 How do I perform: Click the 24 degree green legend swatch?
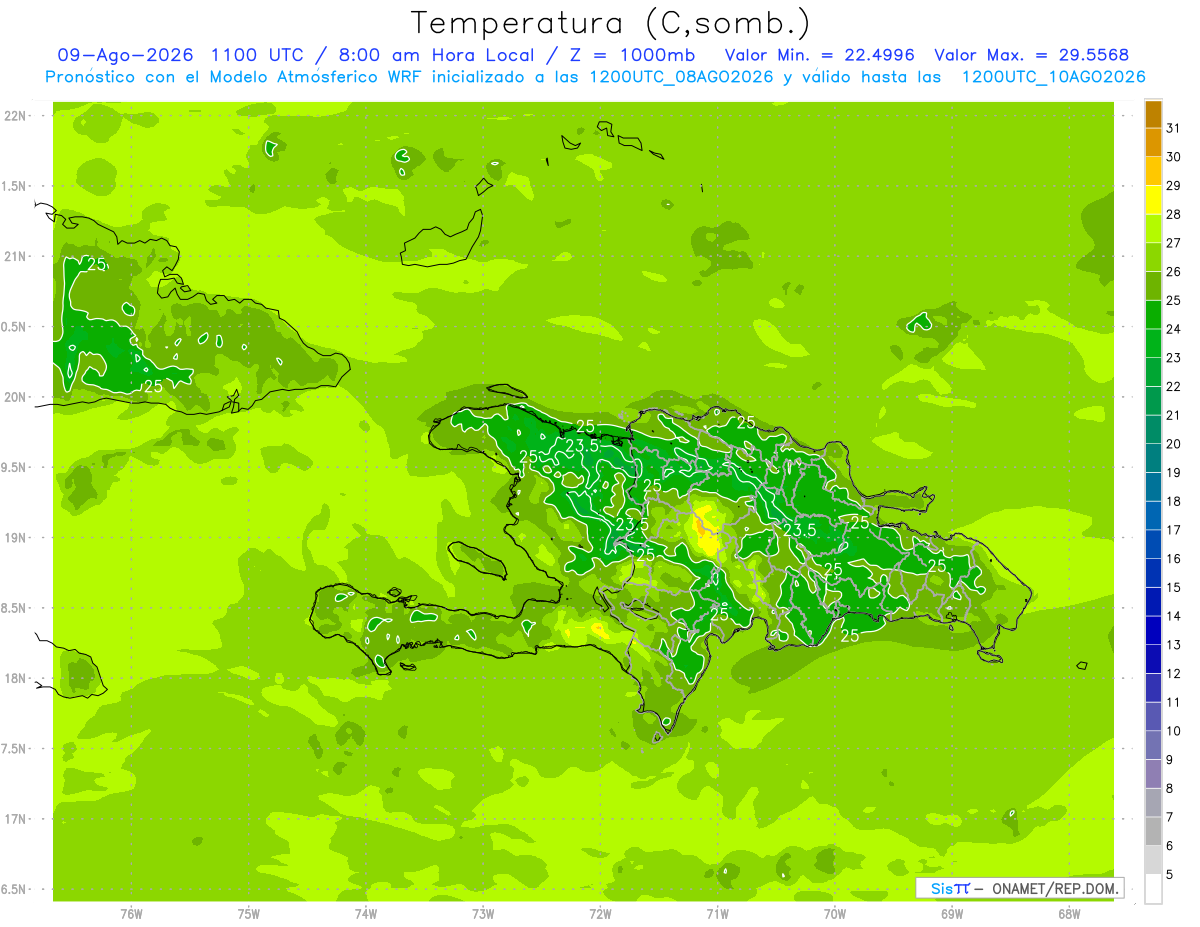click(1153, 315)
